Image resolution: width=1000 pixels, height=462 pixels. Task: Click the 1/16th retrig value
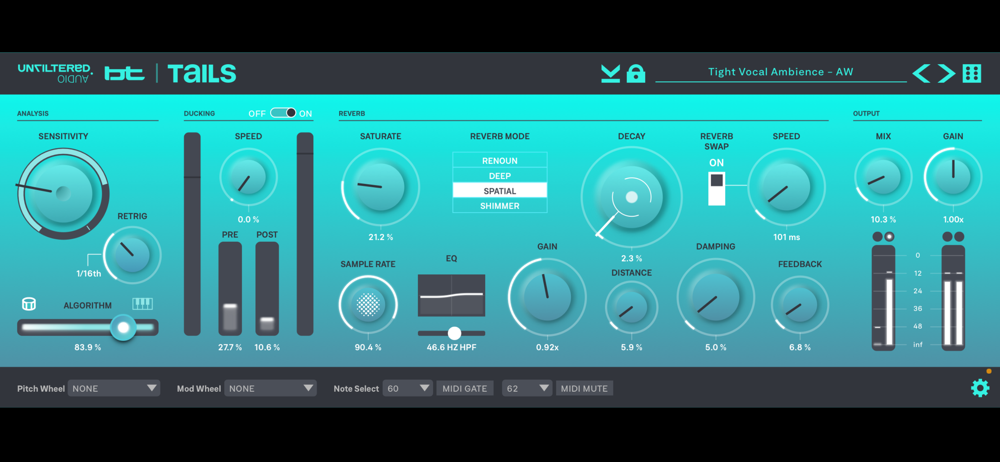point(87,274)
